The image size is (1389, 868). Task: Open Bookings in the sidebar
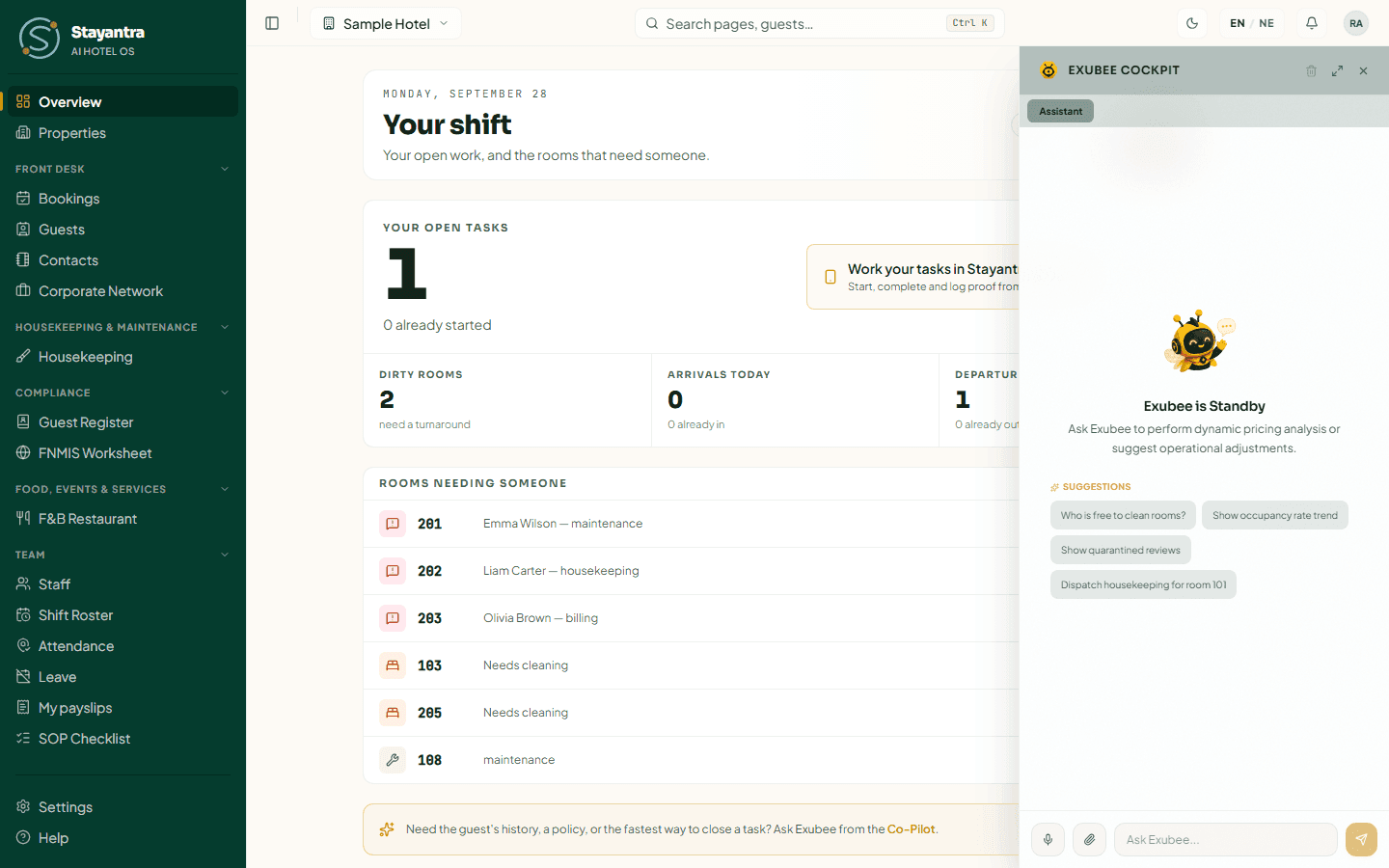tap(123, 199)
